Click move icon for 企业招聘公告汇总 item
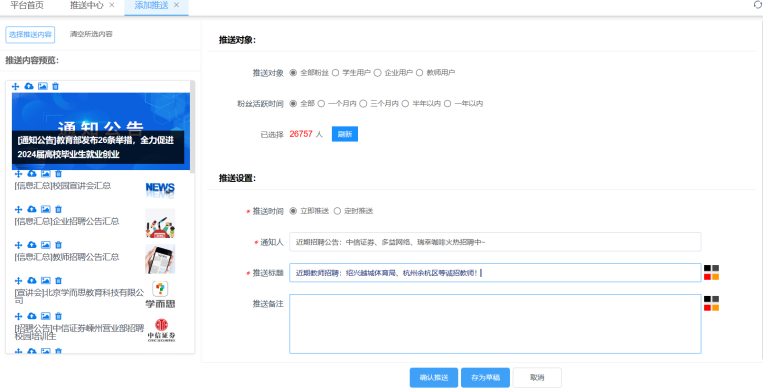 18,209
